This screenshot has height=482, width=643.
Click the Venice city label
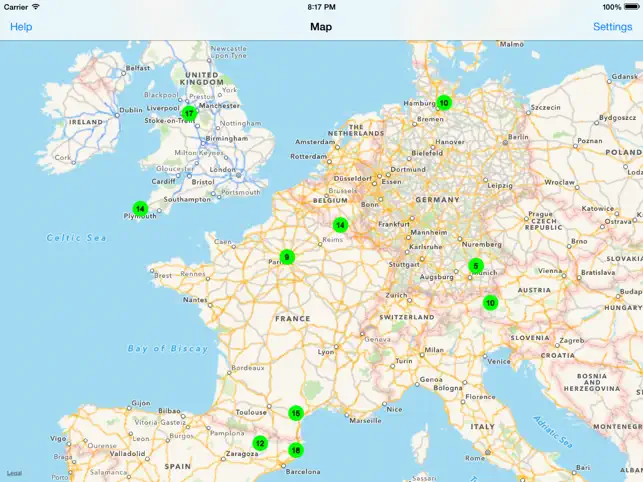click(499, 361)
